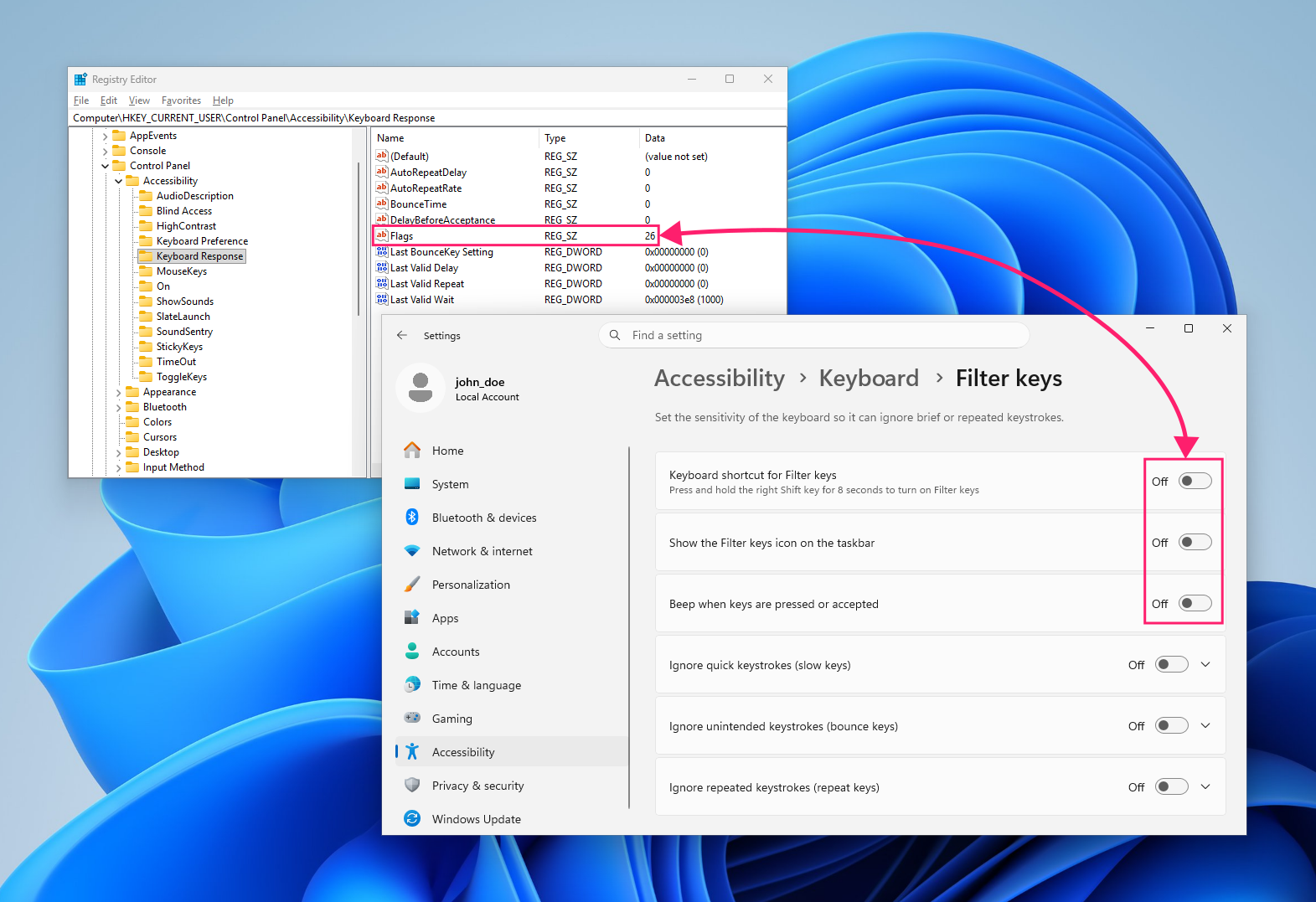Click the Network & internet wifi icon

coord(412,551)
